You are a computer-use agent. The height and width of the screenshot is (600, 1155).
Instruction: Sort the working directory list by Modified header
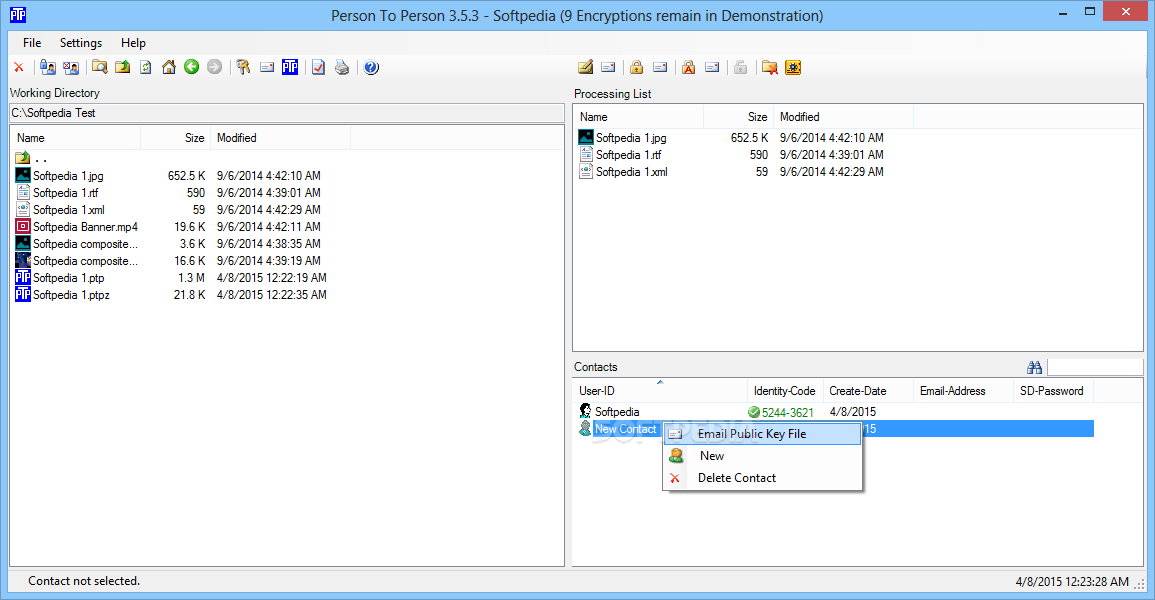click(281, 138)
